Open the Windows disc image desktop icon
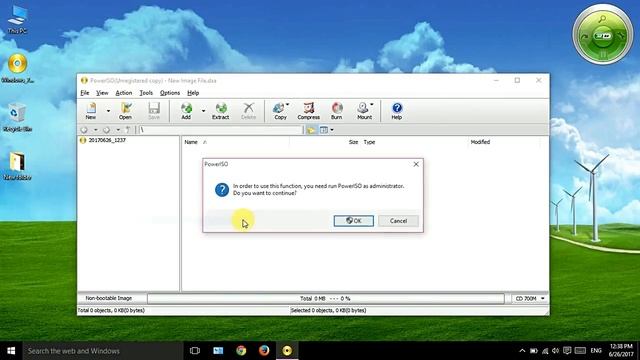This screenshot has width=640, height=360. [17, 69]
